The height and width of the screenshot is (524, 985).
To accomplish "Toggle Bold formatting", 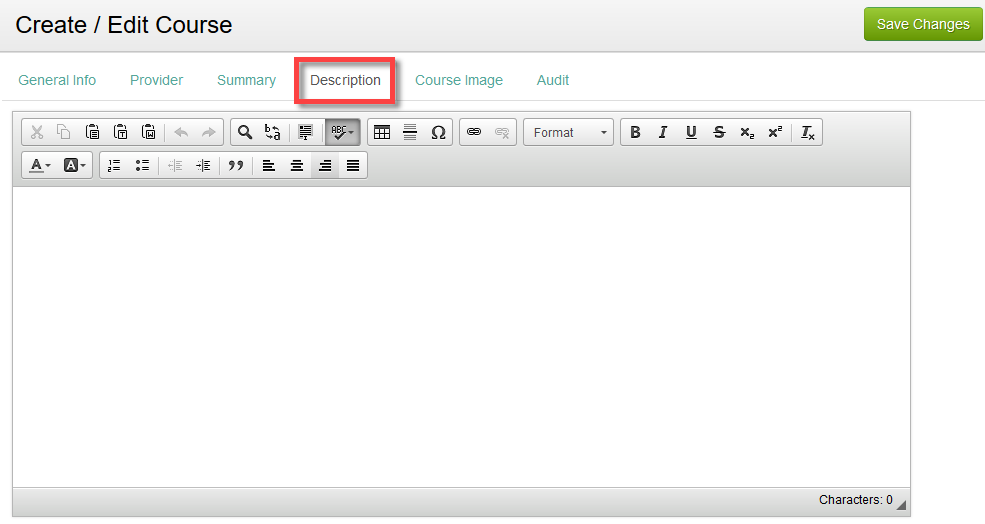I will [635, 133].
